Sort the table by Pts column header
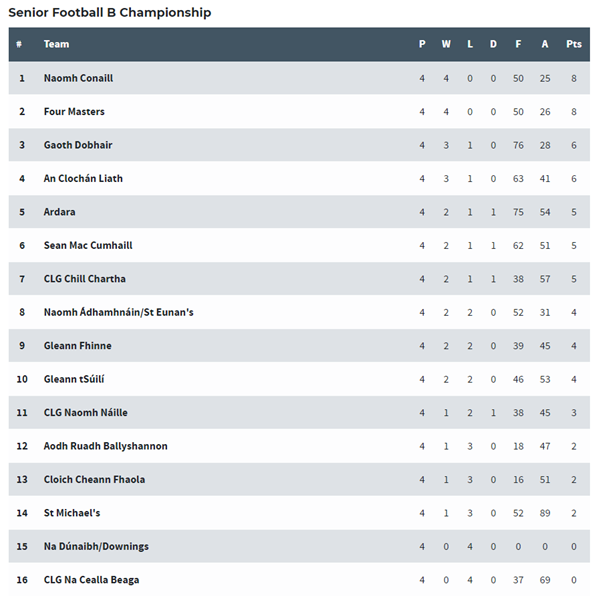Image resolution: width=594 pixels, height=600 pixels. pos(574,44)
